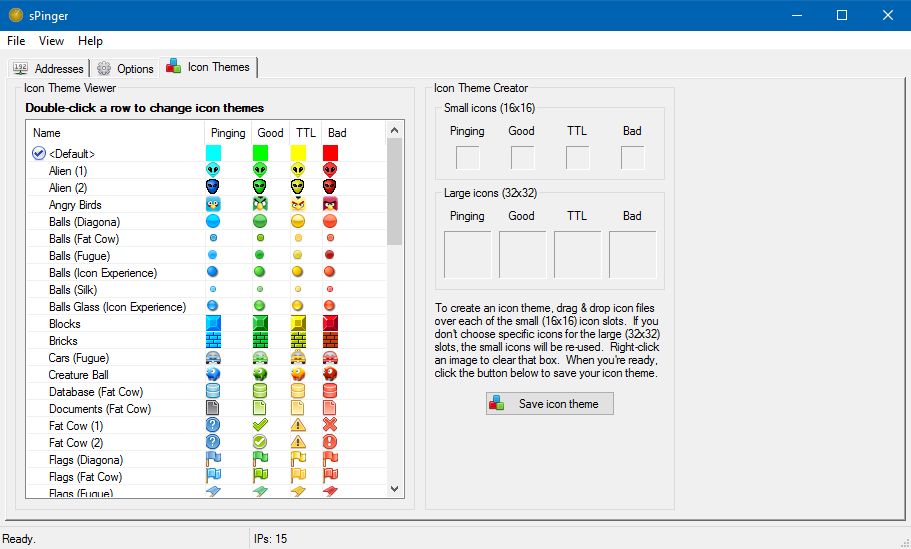This screenshot has height=549, width=911.
Task: Select the <Default> theme row name
Action: click(x=71, y=154)
